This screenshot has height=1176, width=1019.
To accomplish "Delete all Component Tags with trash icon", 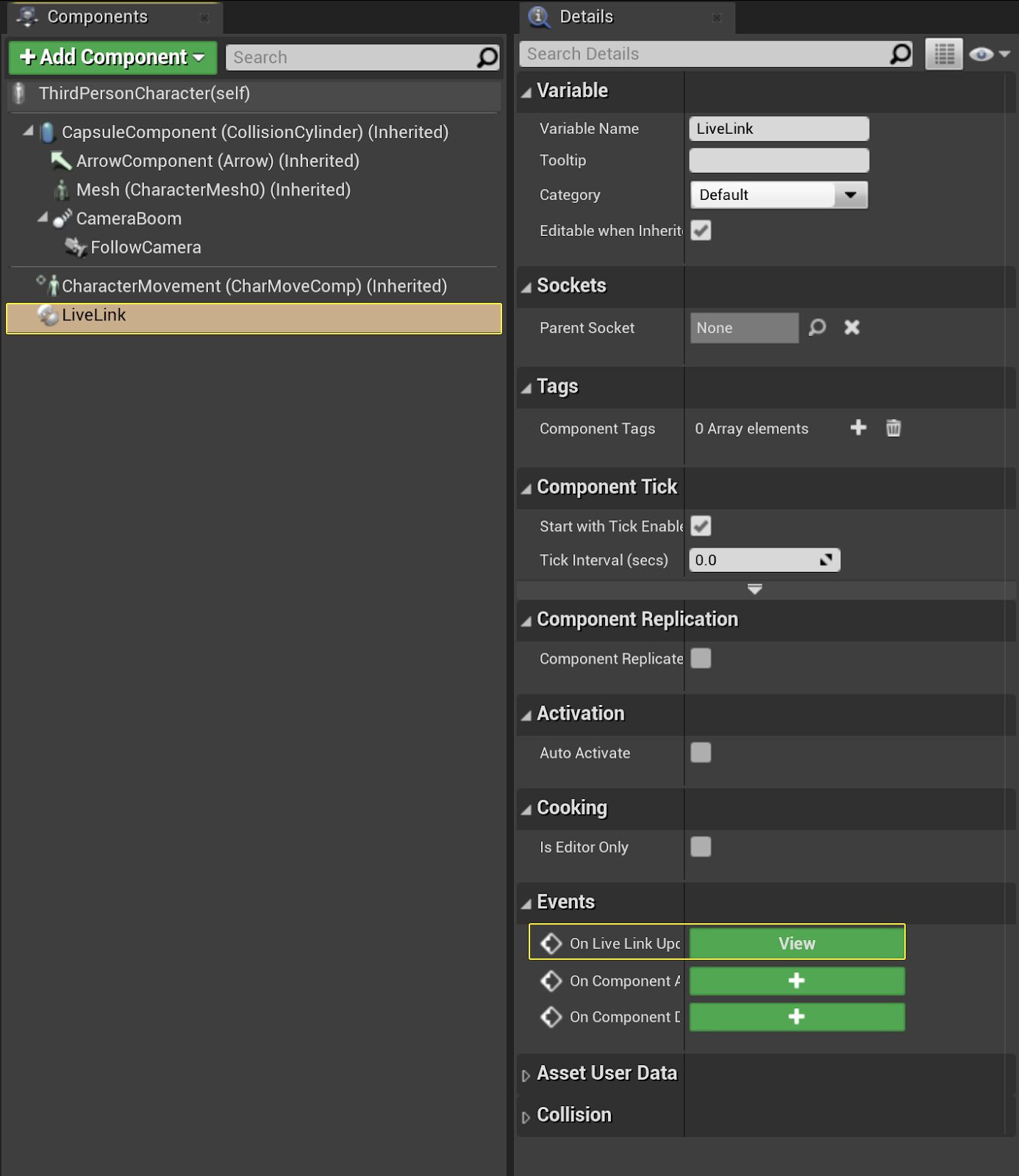I will point(893,428).
